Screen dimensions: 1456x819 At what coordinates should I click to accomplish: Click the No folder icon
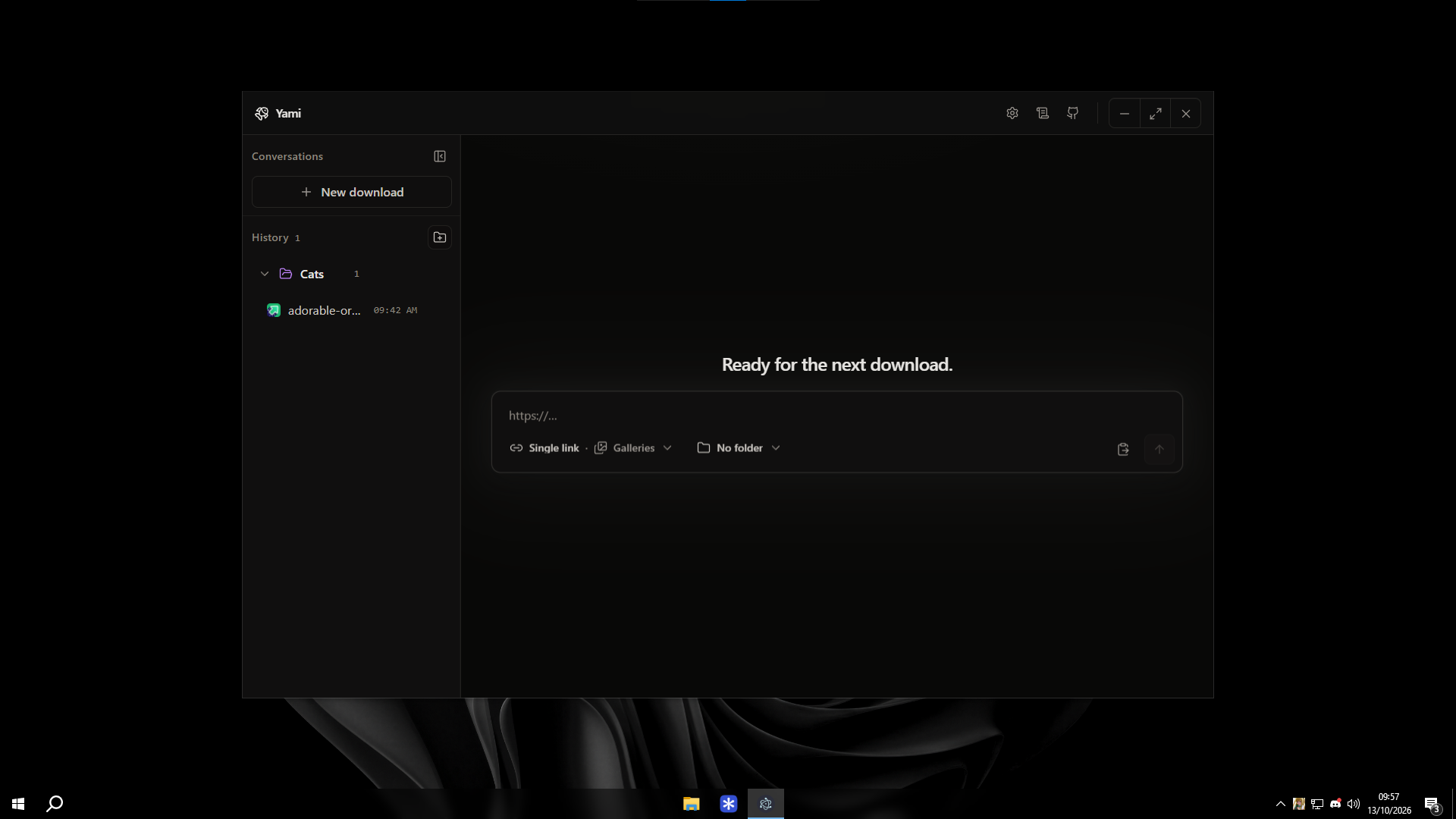point(704,448)
